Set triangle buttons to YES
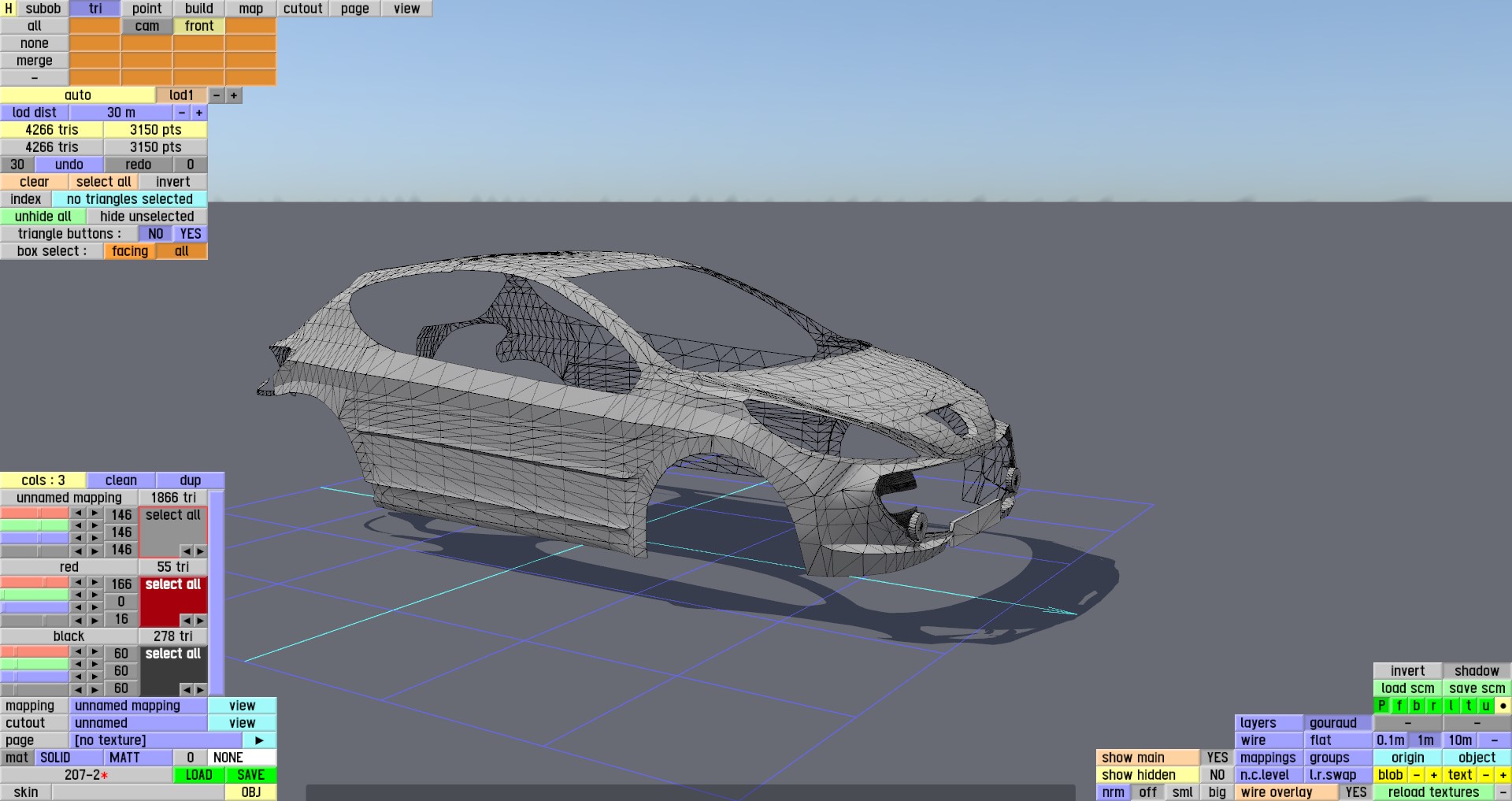This screenshot has width=1512, height=801. [191, 234]
